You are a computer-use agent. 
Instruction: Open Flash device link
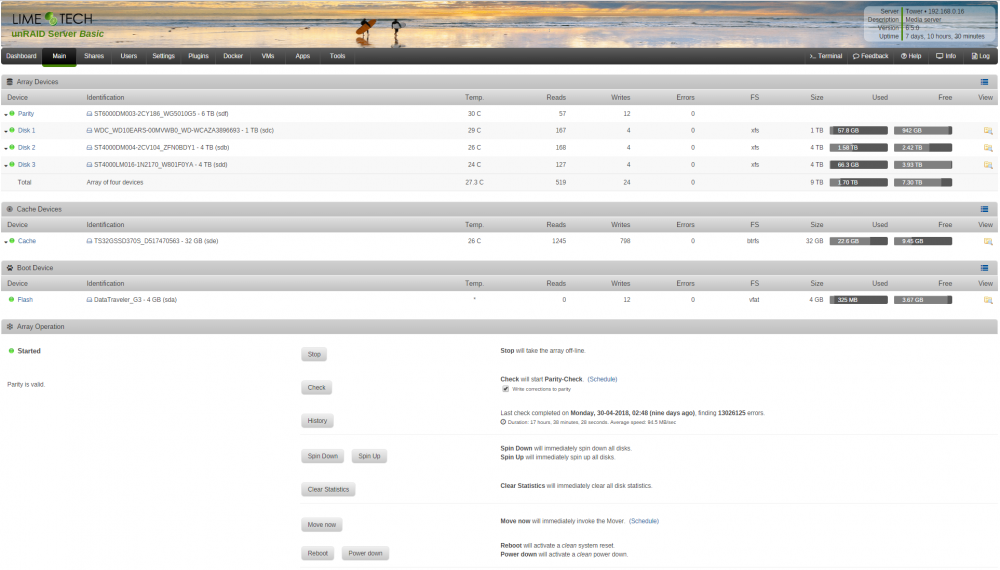pos(25,300)
